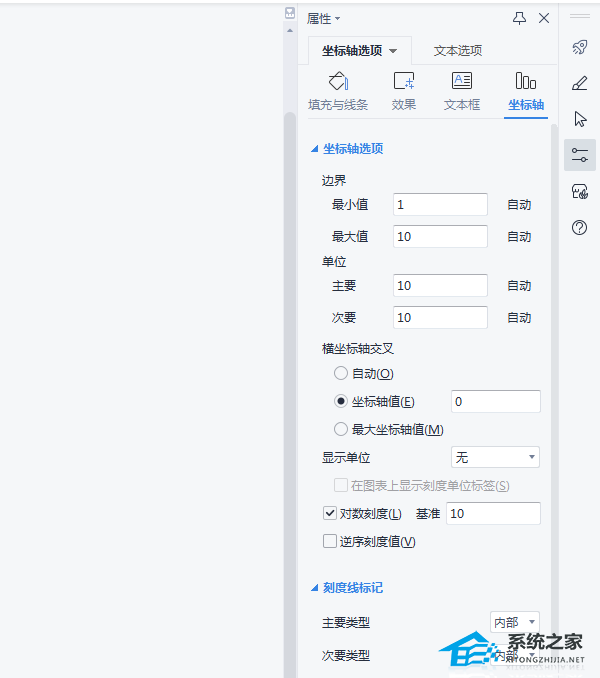Screen dimensions: 600x678
Task: Open the 坐标轴 axis section
Action: (x=526, y=92)
